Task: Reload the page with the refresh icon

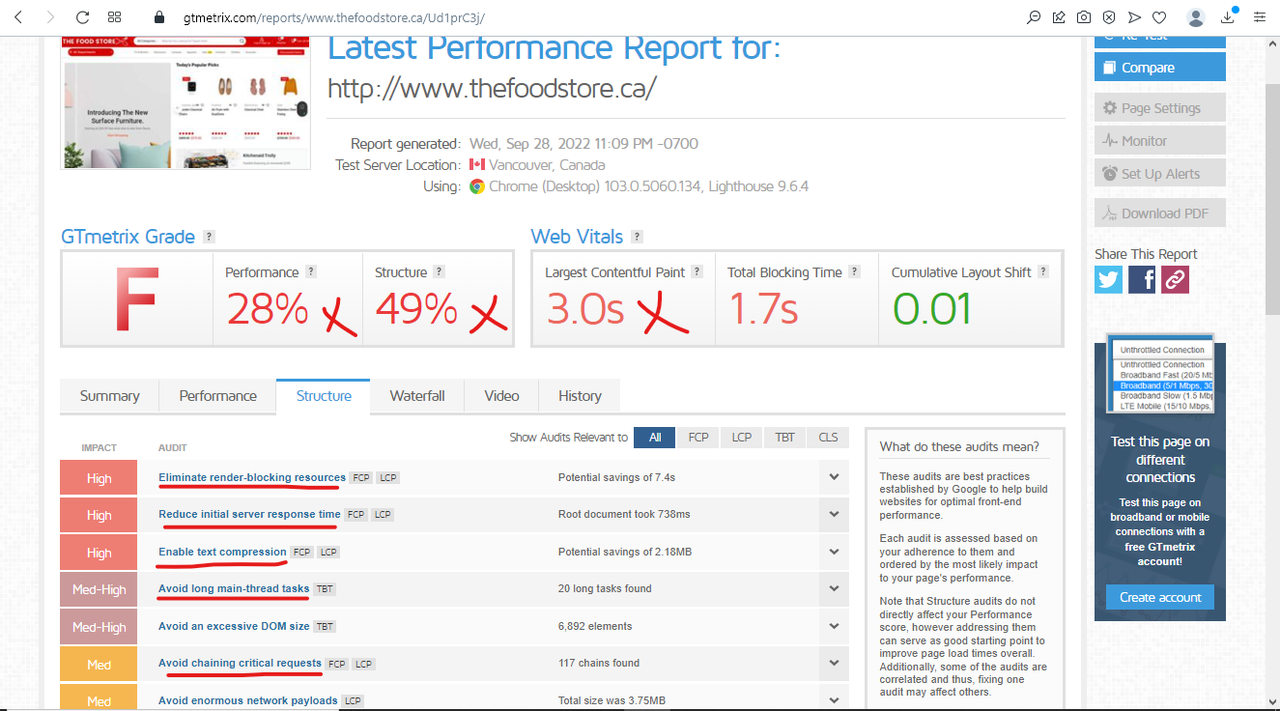Action: pos(83,17)
